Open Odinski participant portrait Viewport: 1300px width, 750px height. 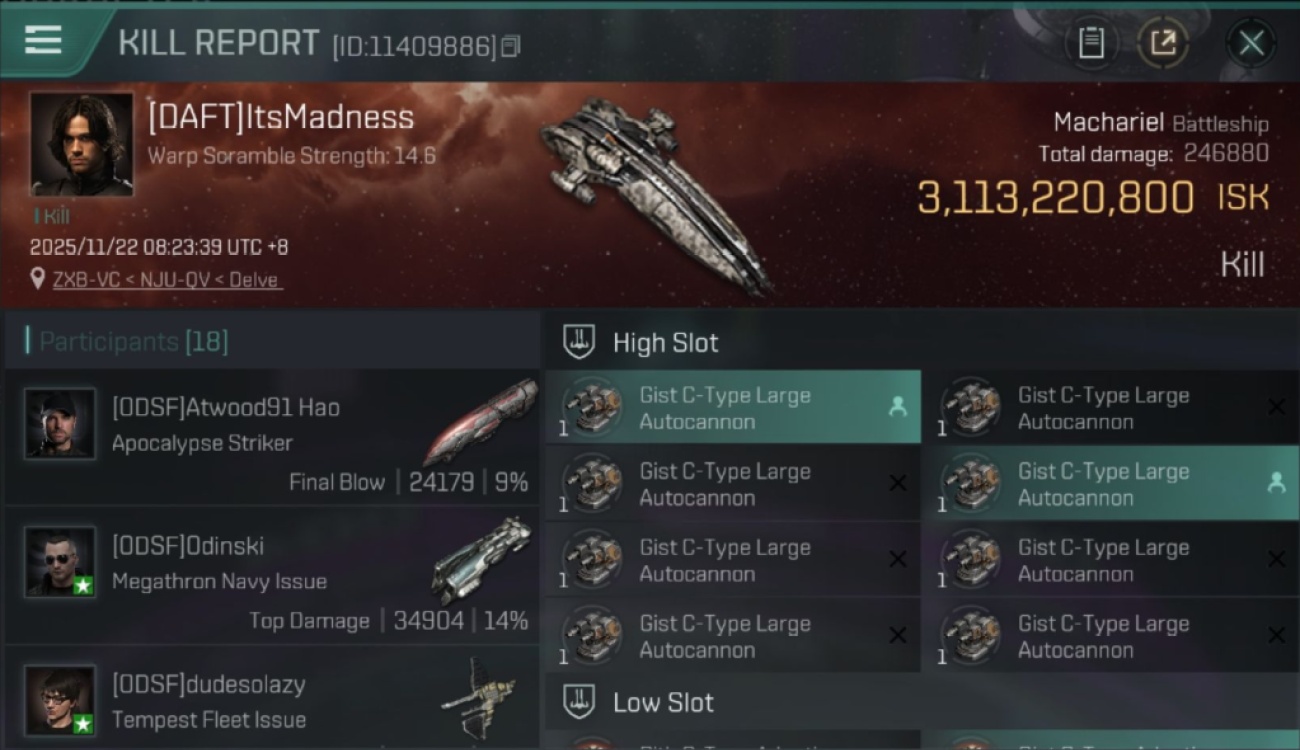click(60, 562)
